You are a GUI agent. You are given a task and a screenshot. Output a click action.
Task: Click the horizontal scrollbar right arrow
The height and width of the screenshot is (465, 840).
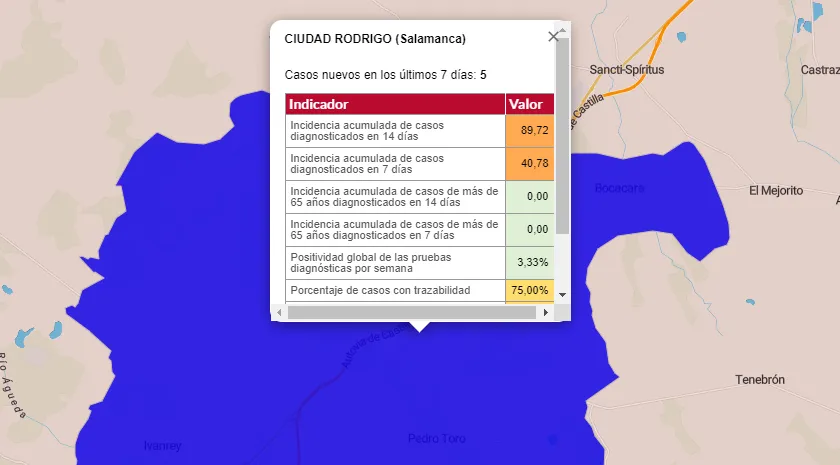pyautogui.click(x=546, y=312)
